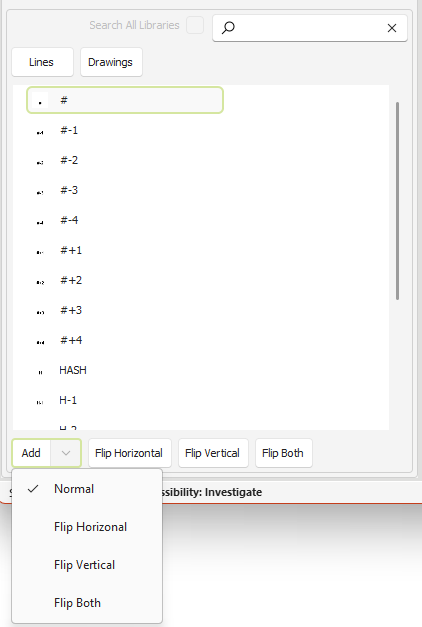Clear the search field with X icon
This screenshot has height=627, width=422.
[x=392, y=28]
